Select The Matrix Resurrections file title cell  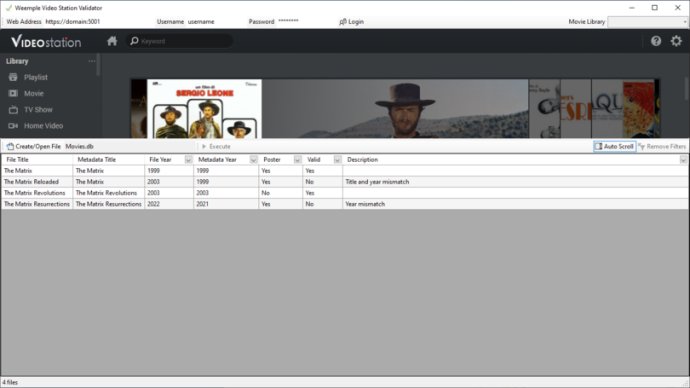(x=37, y=204)
